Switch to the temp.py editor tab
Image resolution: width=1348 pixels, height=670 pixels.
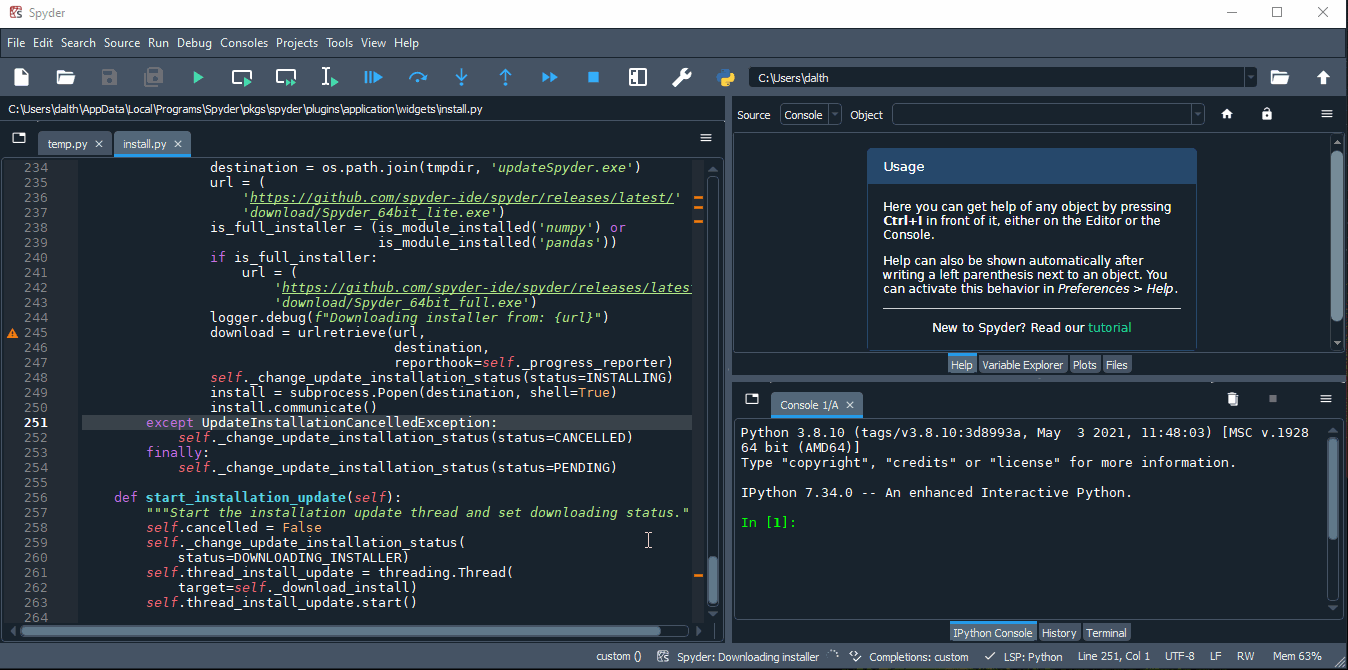(67, 144)
